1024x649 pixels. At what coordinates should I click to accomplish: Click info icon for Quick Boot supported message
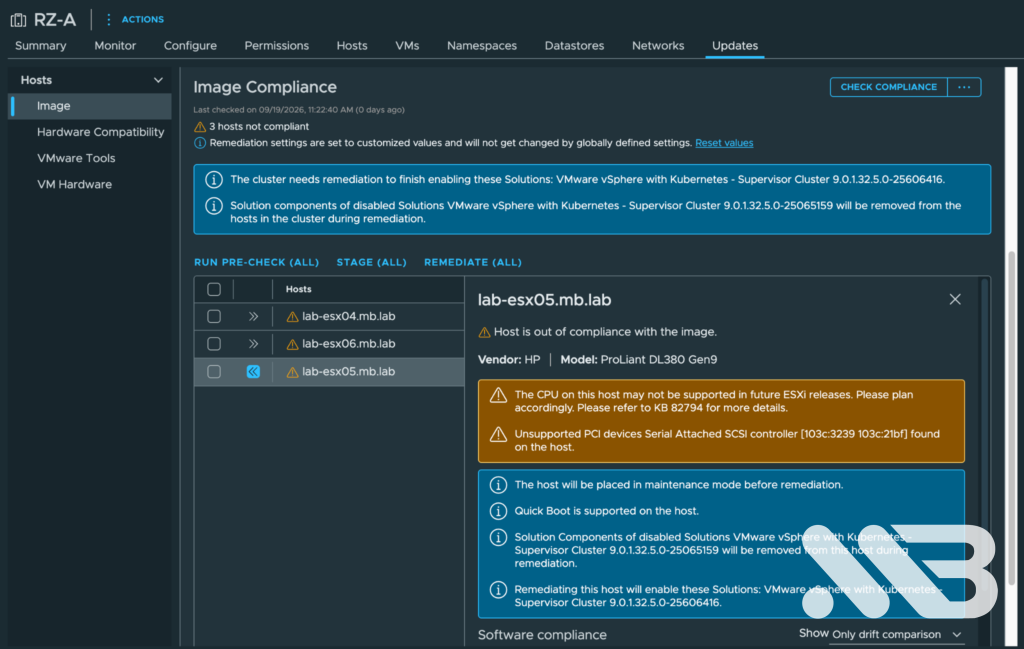pyautogui.click(x=498, y=511)
